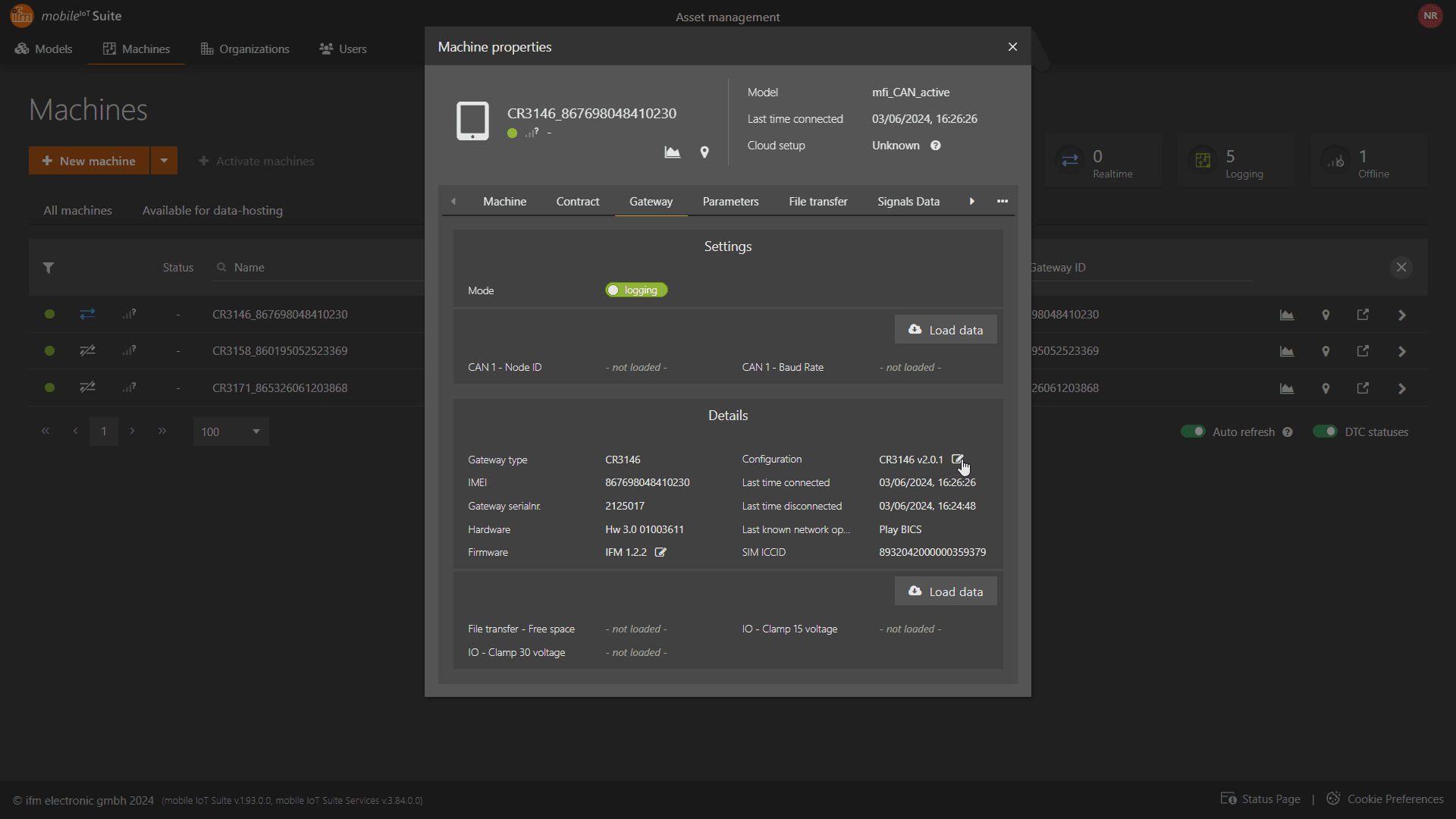Image resolution: width=1456 pixels, height=819 pixels.
Task: Click location pin for CR3171 row
Action: click(x=1326, y=388)
